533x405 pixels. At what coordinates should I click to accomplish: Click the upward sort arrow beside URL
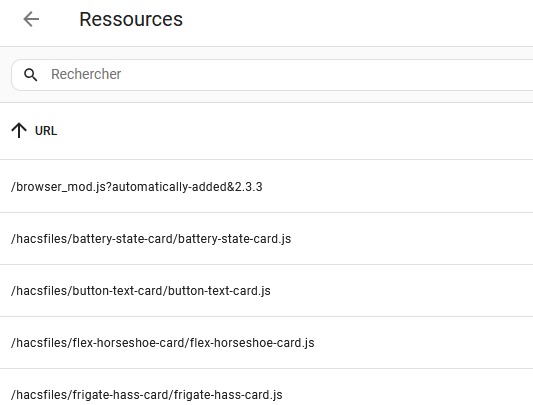pyautogui.click(x=19, y=131)
